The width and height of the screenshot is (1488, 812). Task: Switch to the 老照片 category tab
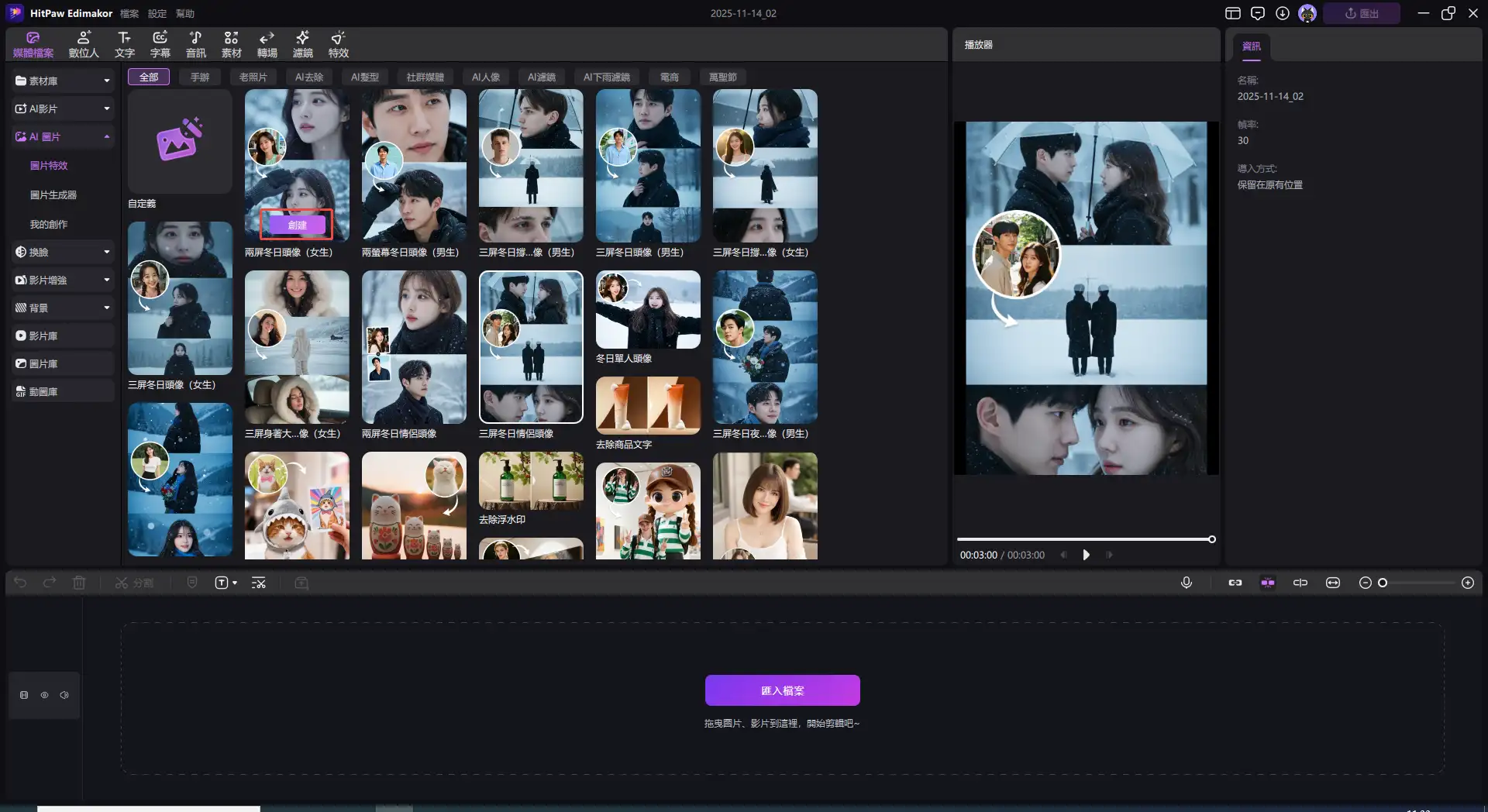(253, 77)
